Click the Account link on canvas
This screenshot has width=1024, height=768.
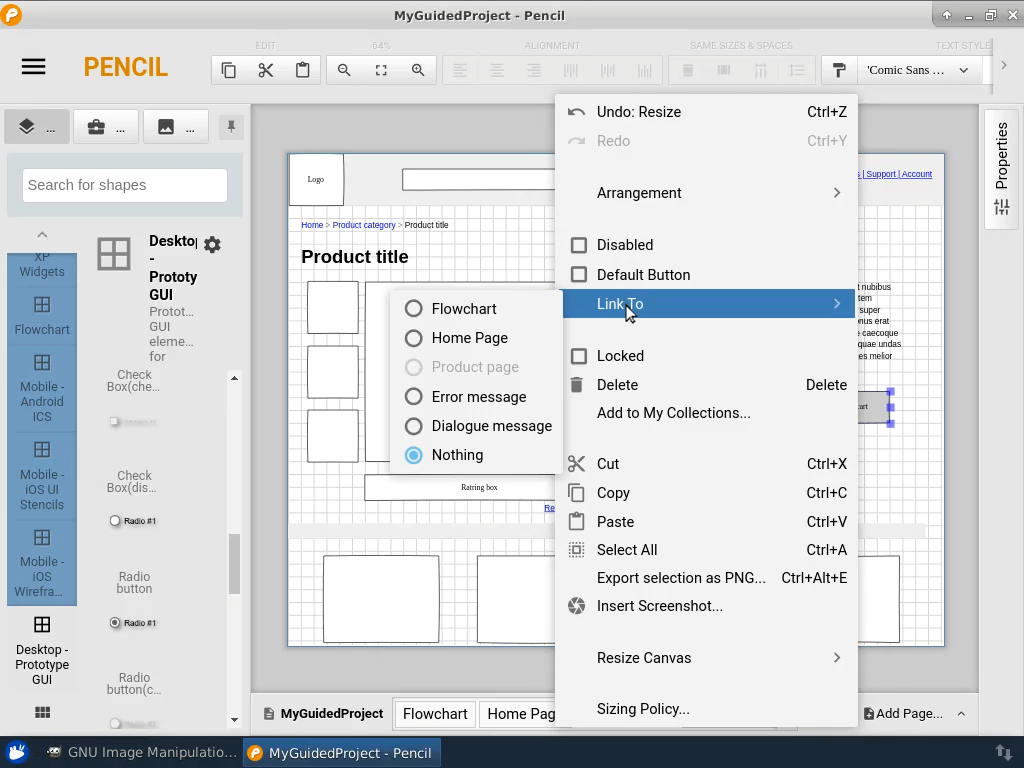click(x=917, y=174)
